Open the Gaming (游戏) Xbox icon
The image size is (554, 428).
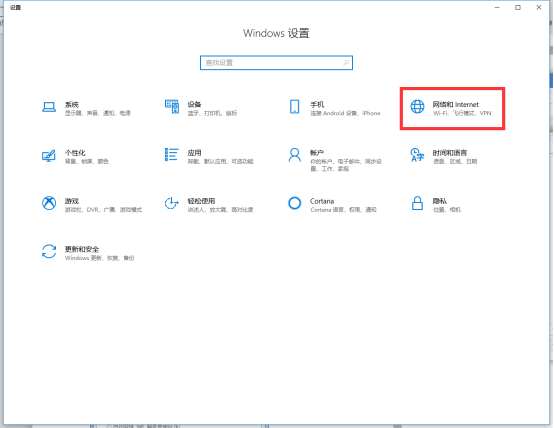[49, 203]
